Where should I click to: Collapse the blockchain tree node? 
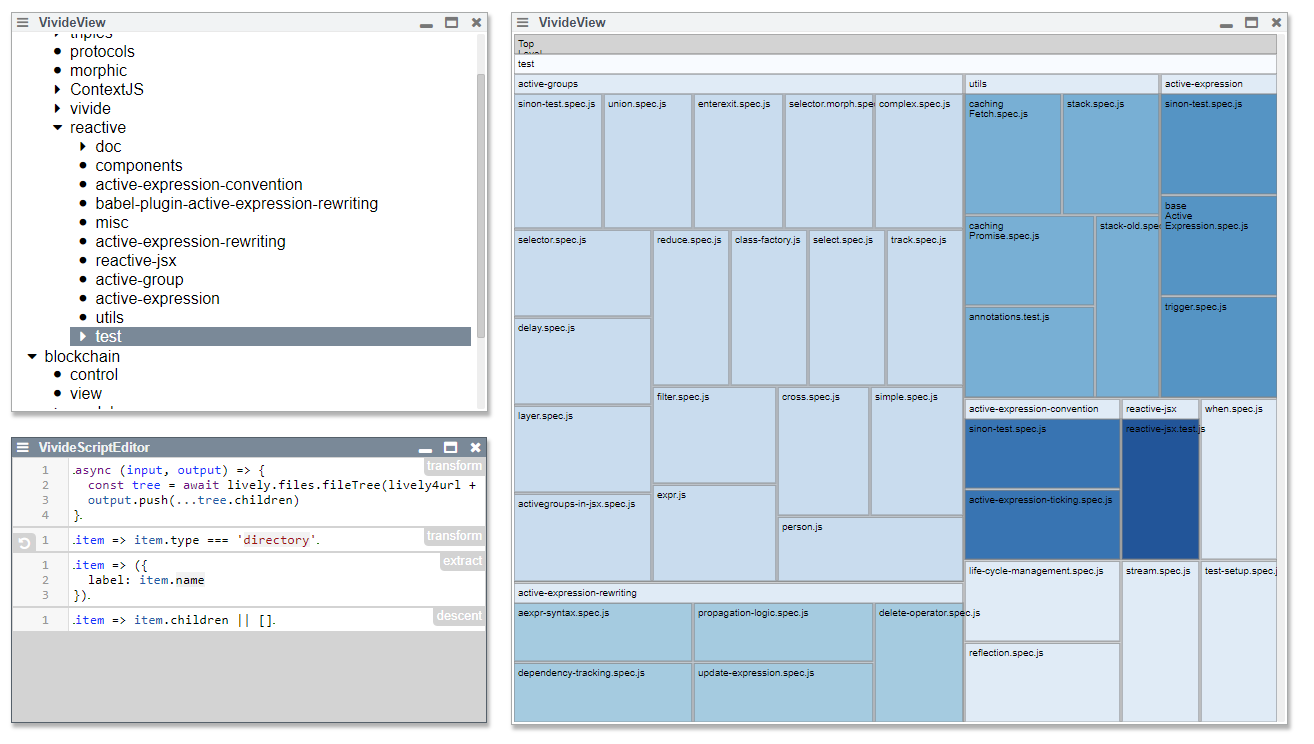tap(33, 357)
